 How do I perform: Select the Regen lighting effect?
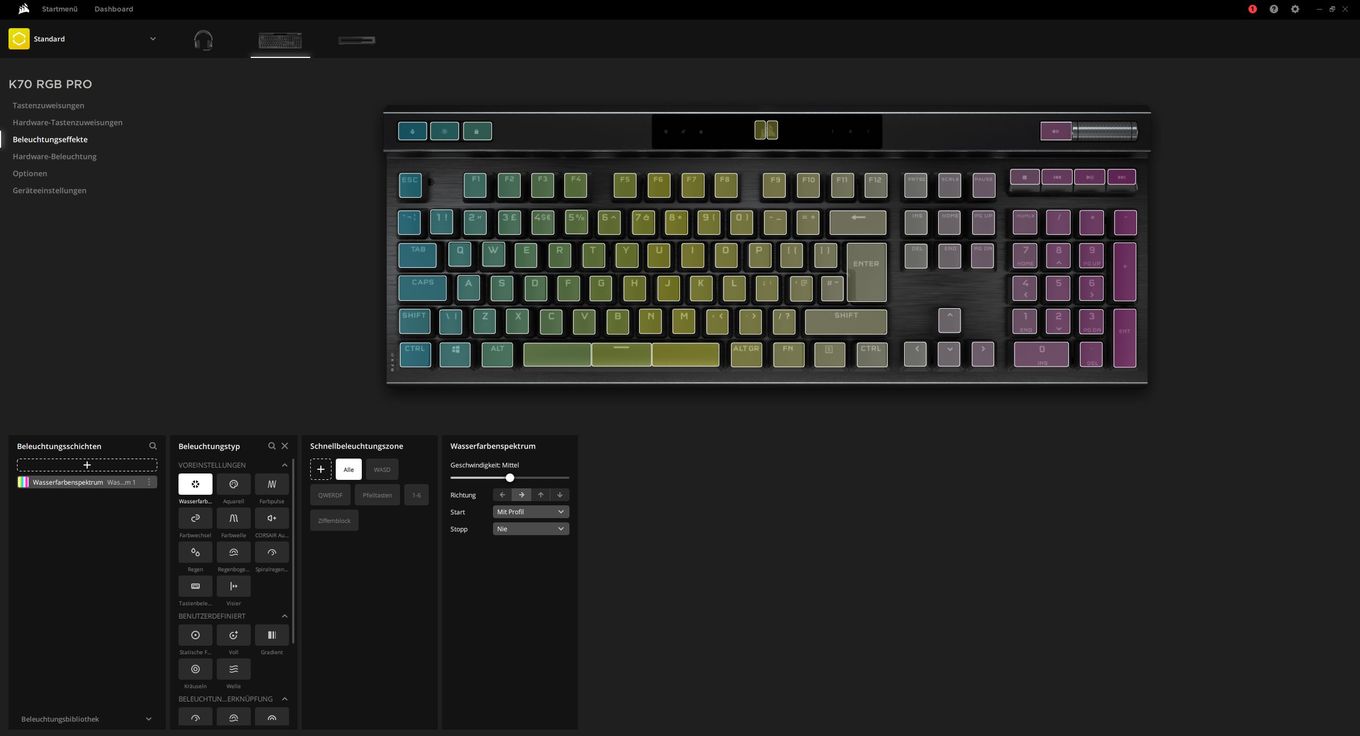195,552
